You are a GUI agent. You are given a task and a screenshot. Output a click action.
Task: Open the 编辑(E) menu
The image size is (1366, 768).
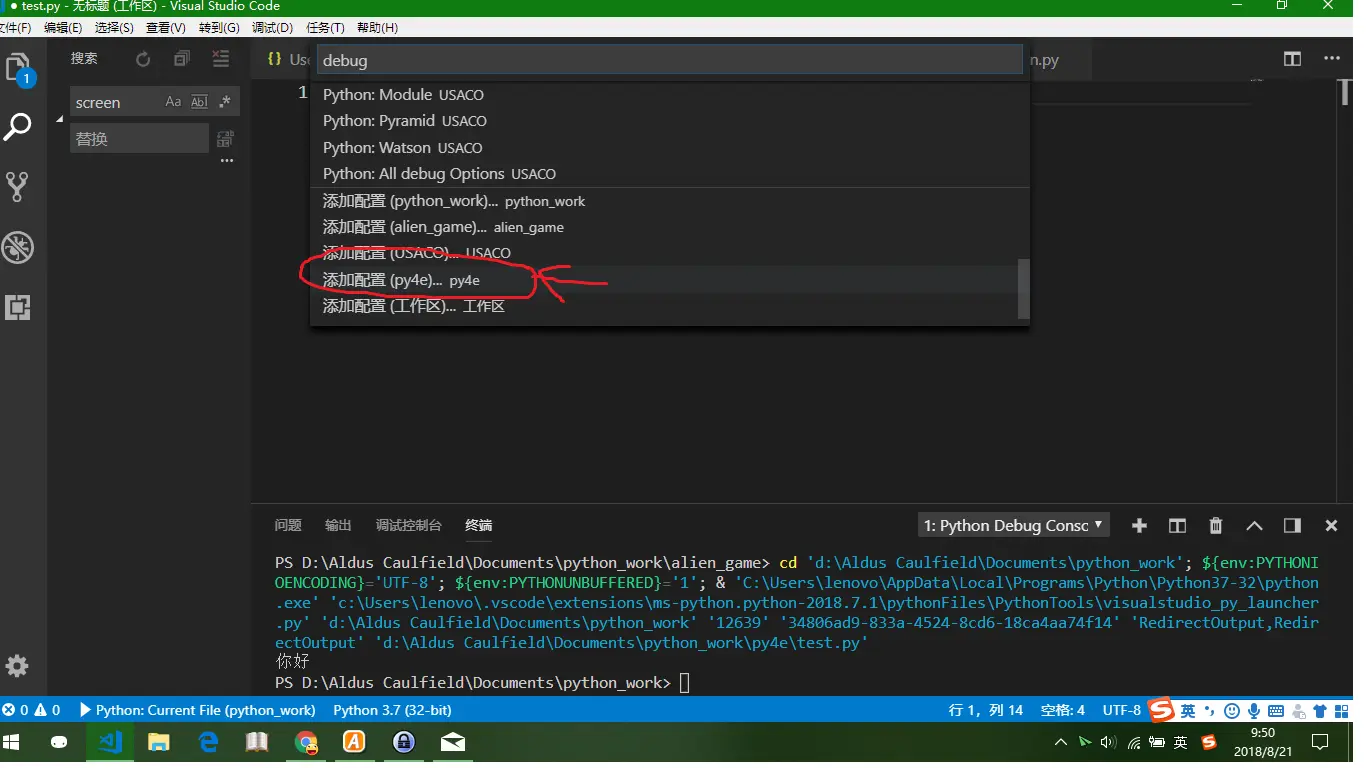(x=63, y=28)
